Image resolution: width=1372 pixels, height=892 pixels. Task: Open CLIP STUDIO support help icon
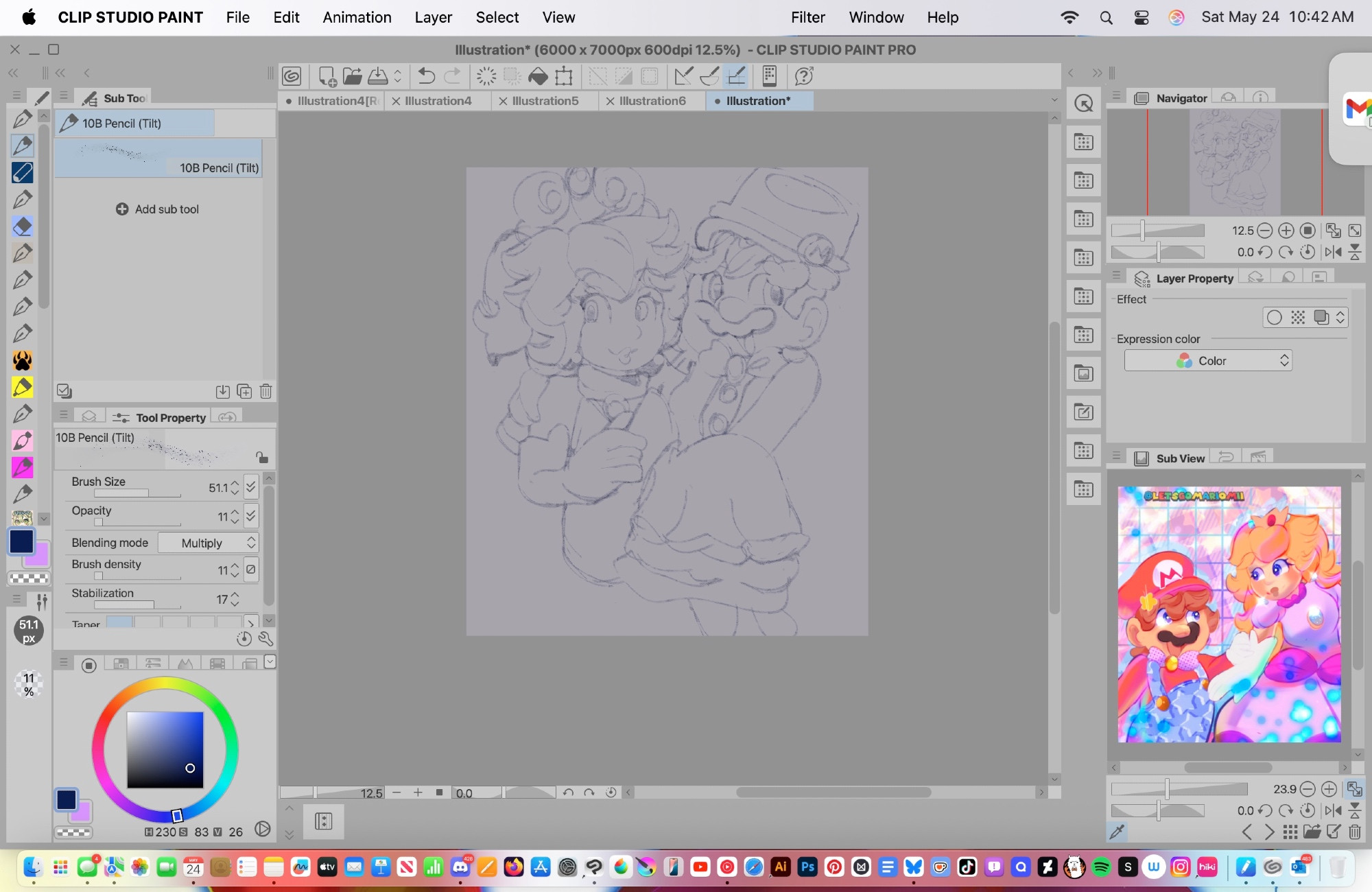804,76
